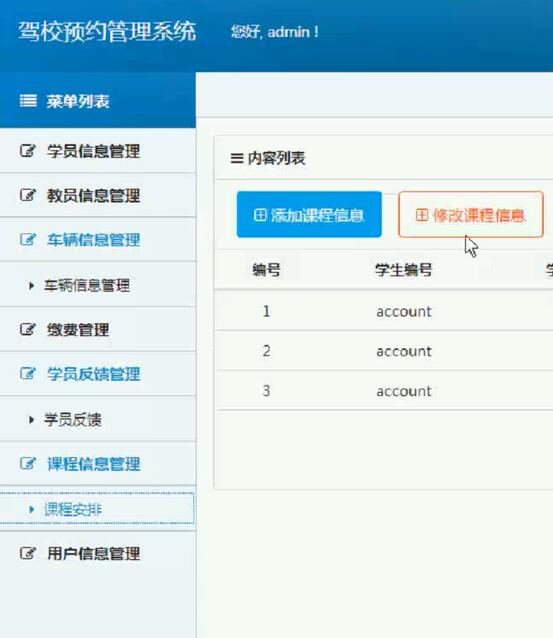Click 修改课程信息 button
553x638 pixels.
[x=471, y=214]
